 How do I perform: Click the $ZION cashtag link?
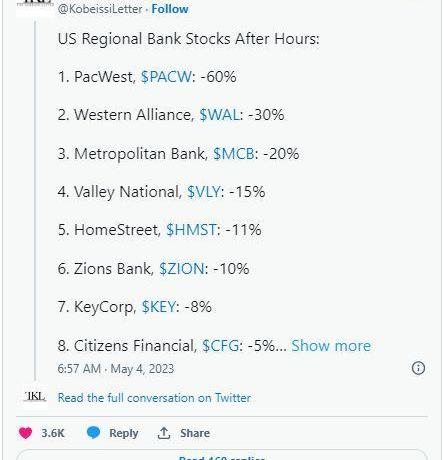pos(182,269)
